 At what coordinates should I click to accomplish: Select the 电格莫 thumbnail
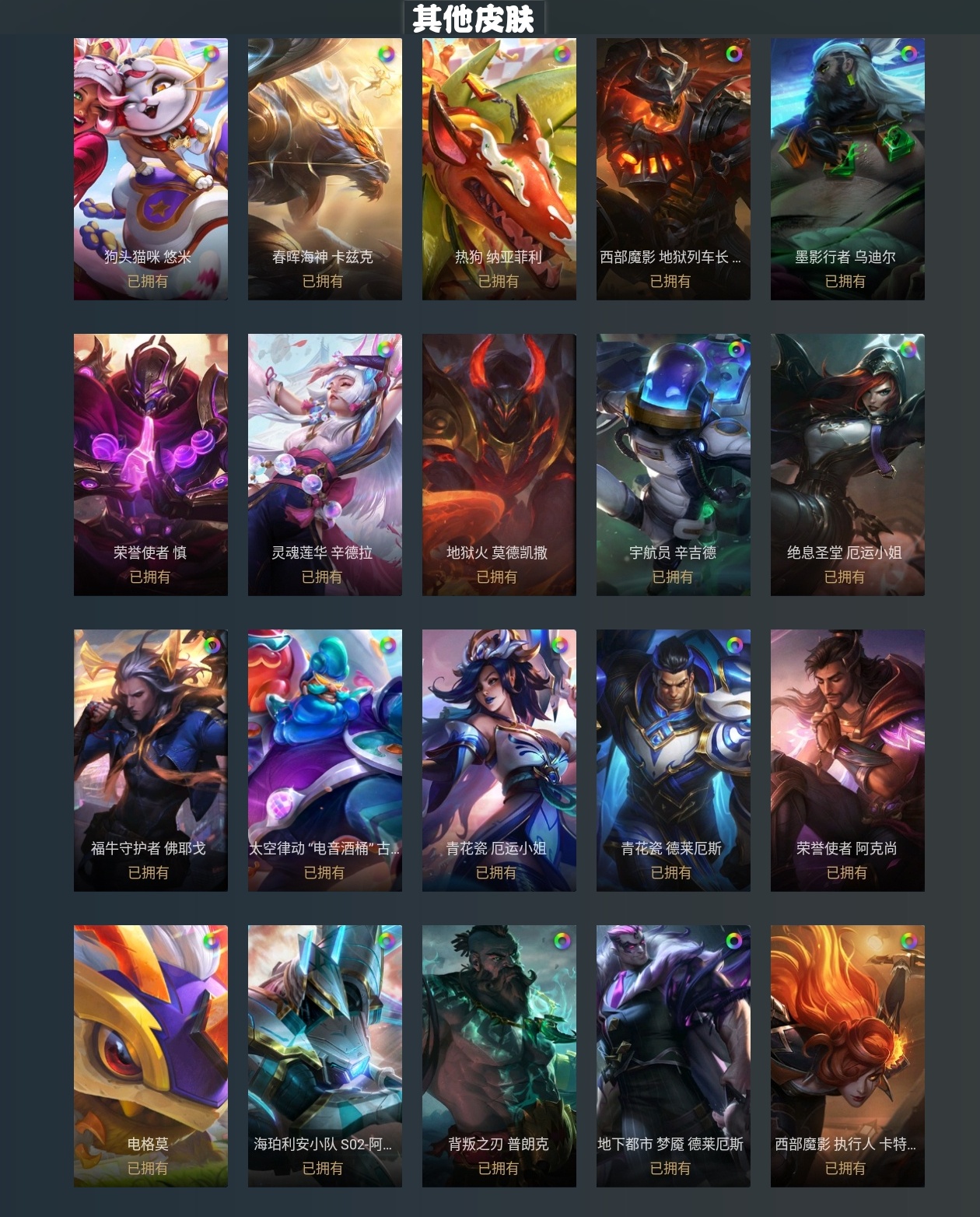pos(151,1056)
